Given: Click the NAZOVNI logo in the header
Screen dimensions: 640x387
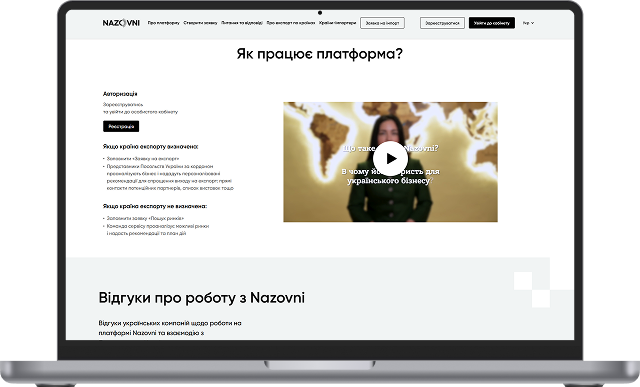Looking at the screenshot, I should pyautogui.click(x=121, y=23).
